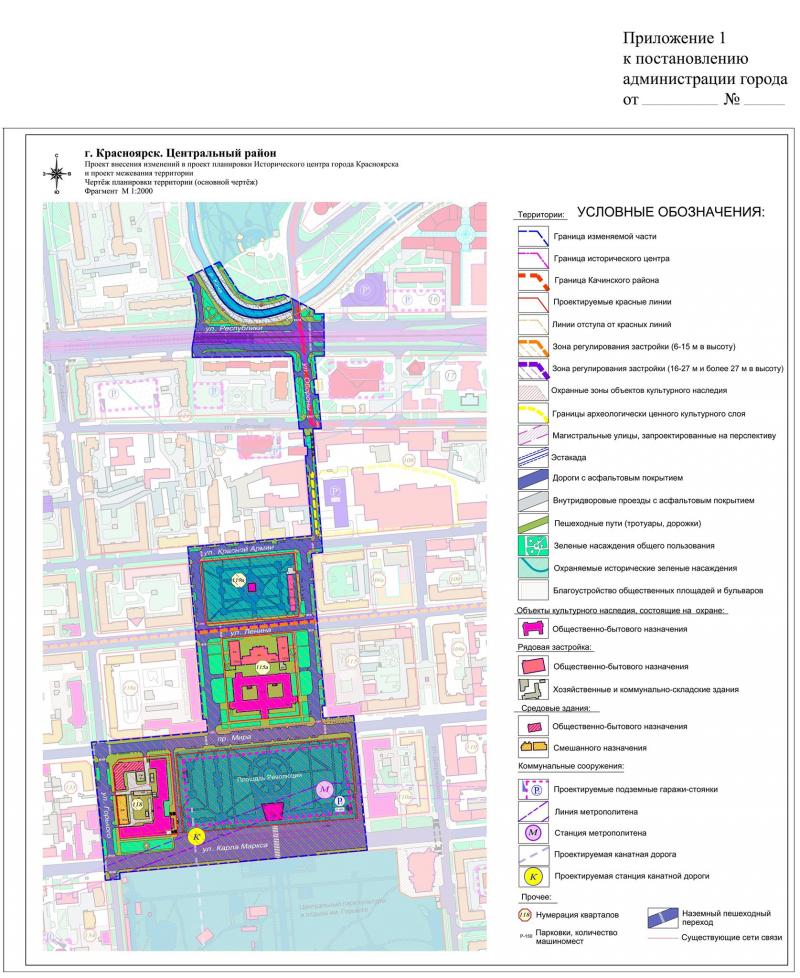Viewport: 800px width, 978px height.
Task: Click the magenta building symbol under Объекты культурного наследия
Action: [x=534, y=629]
